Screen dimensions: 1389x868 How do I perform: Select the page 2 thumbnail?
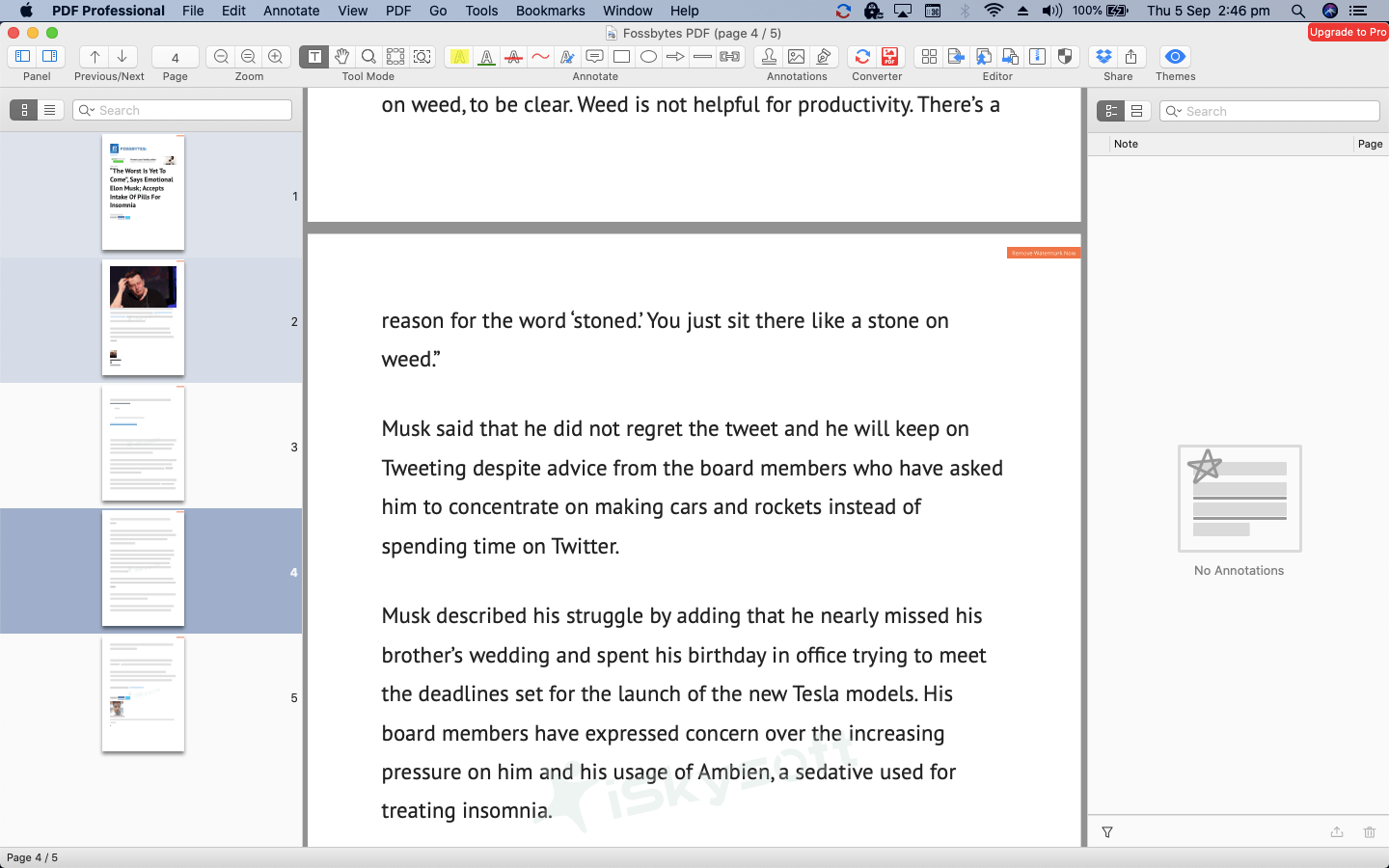point(143,318)
